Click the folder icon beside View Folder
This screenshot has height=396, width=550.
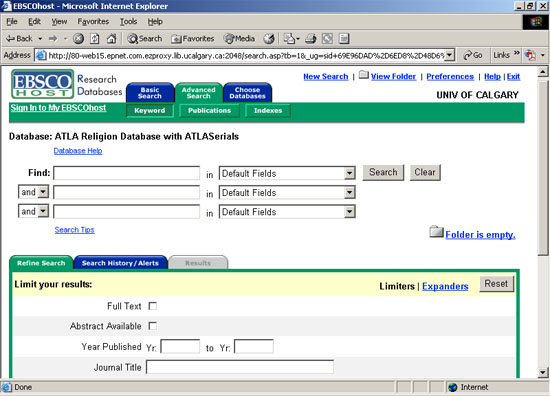coord(364,75)
